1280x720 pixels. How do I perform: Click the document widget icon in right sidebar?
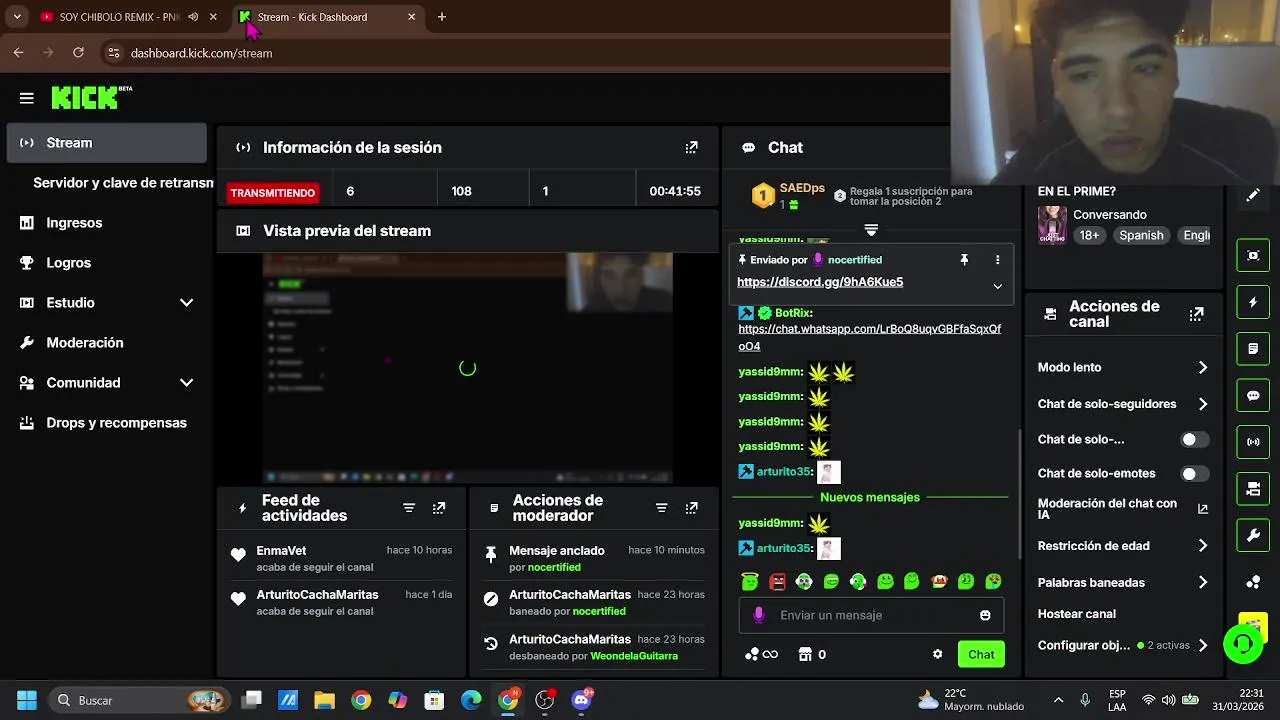[x=1253, y=349]
